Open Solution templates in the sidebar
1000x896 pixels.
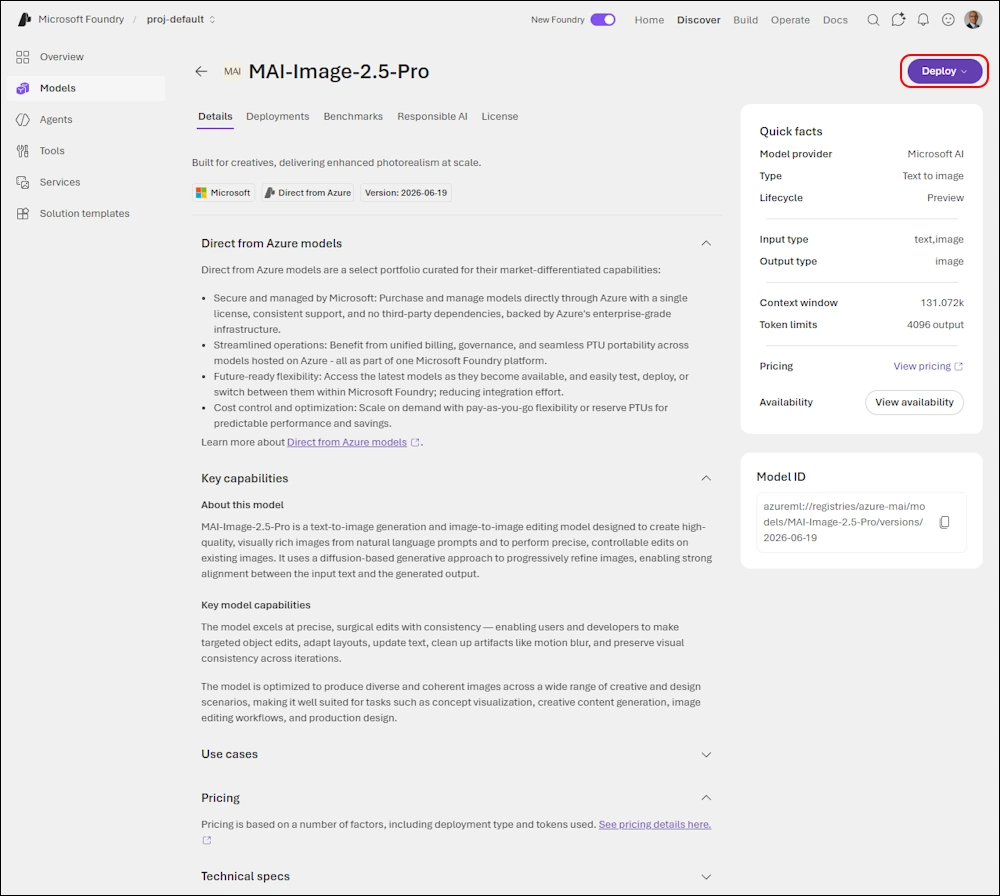tap(87, 213)
